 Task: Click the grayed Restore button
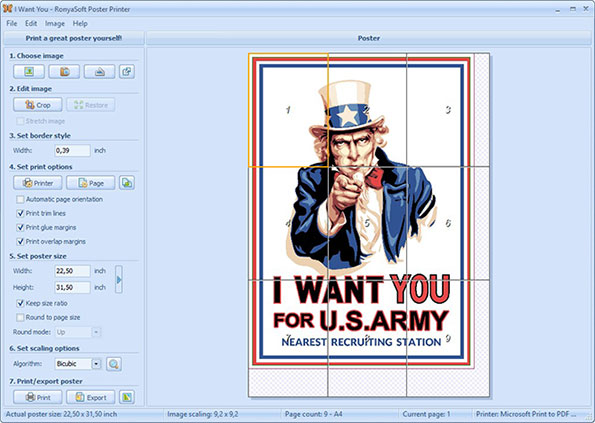click(91, 105)
